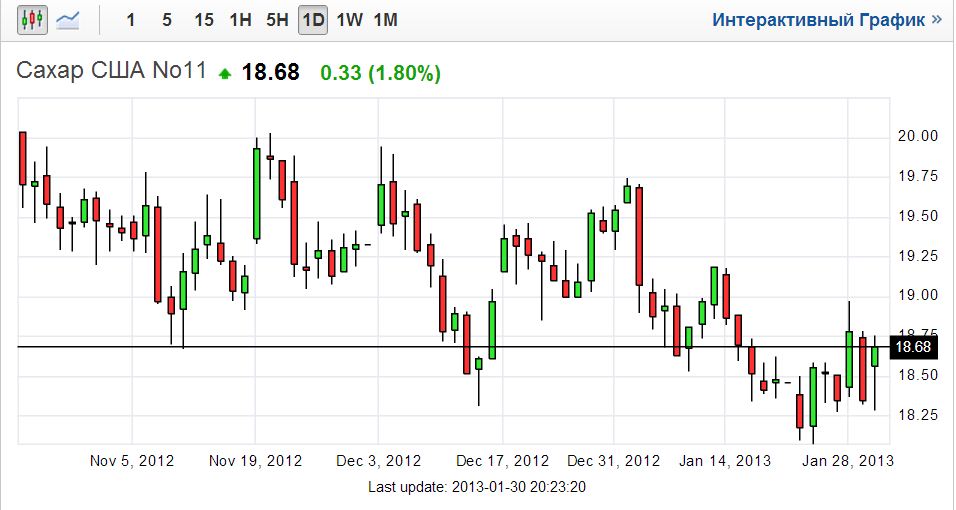Click the 20.00 price axis label
The width and height of the screenshot is (956, 510).
918,136
